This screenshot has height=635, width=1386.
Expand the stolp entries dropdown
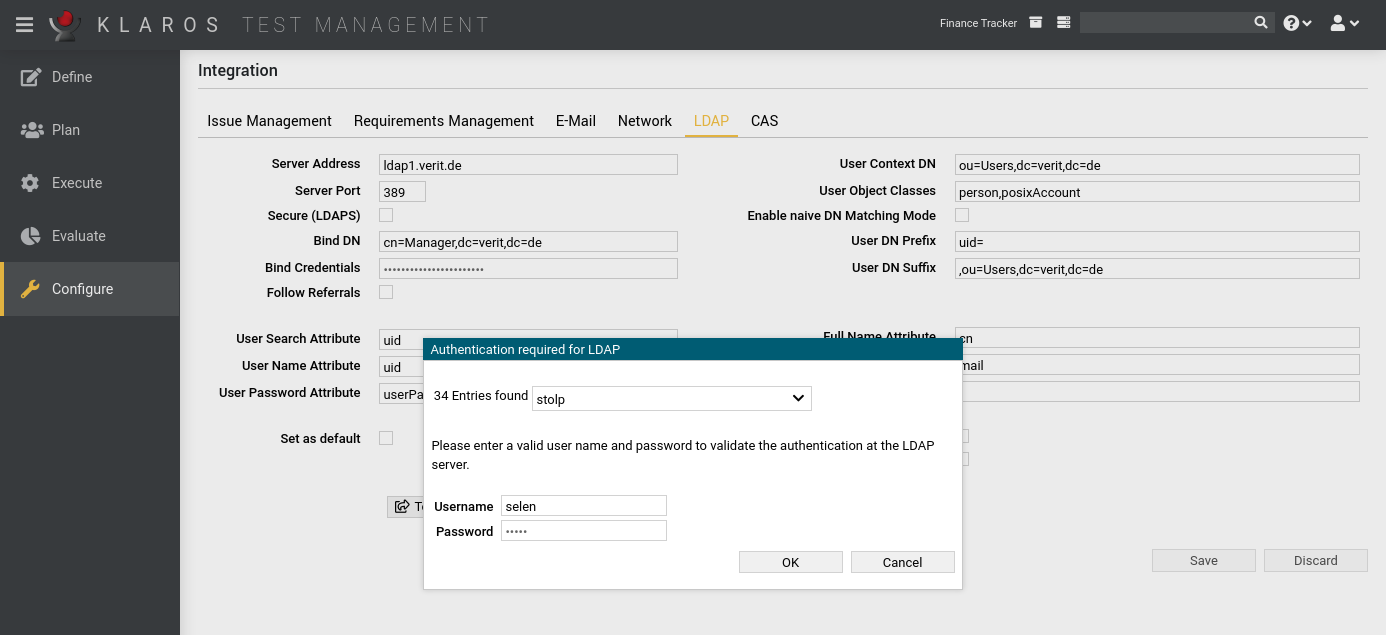click(671, 399)
